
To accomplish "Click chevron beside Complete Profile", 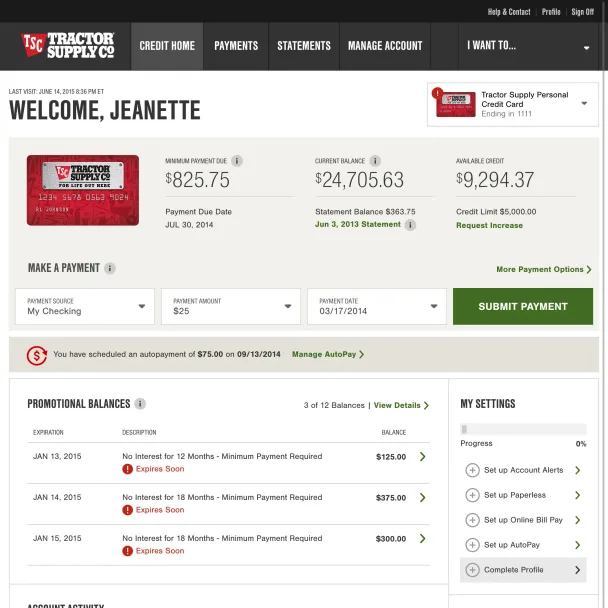I will tap(578, 570).
